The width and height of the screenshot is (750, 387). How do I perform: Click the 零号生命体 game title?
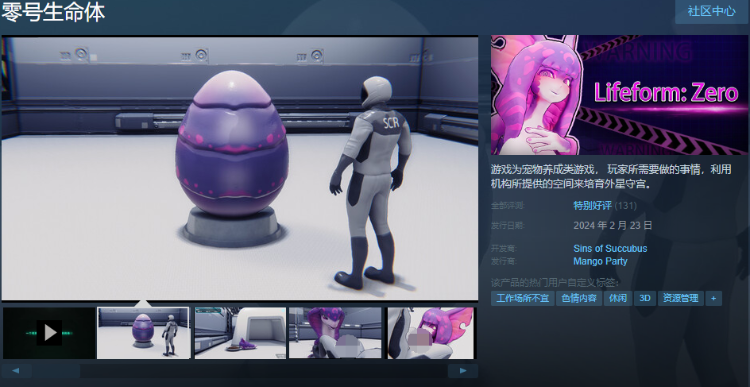click(x=53, y=12)
